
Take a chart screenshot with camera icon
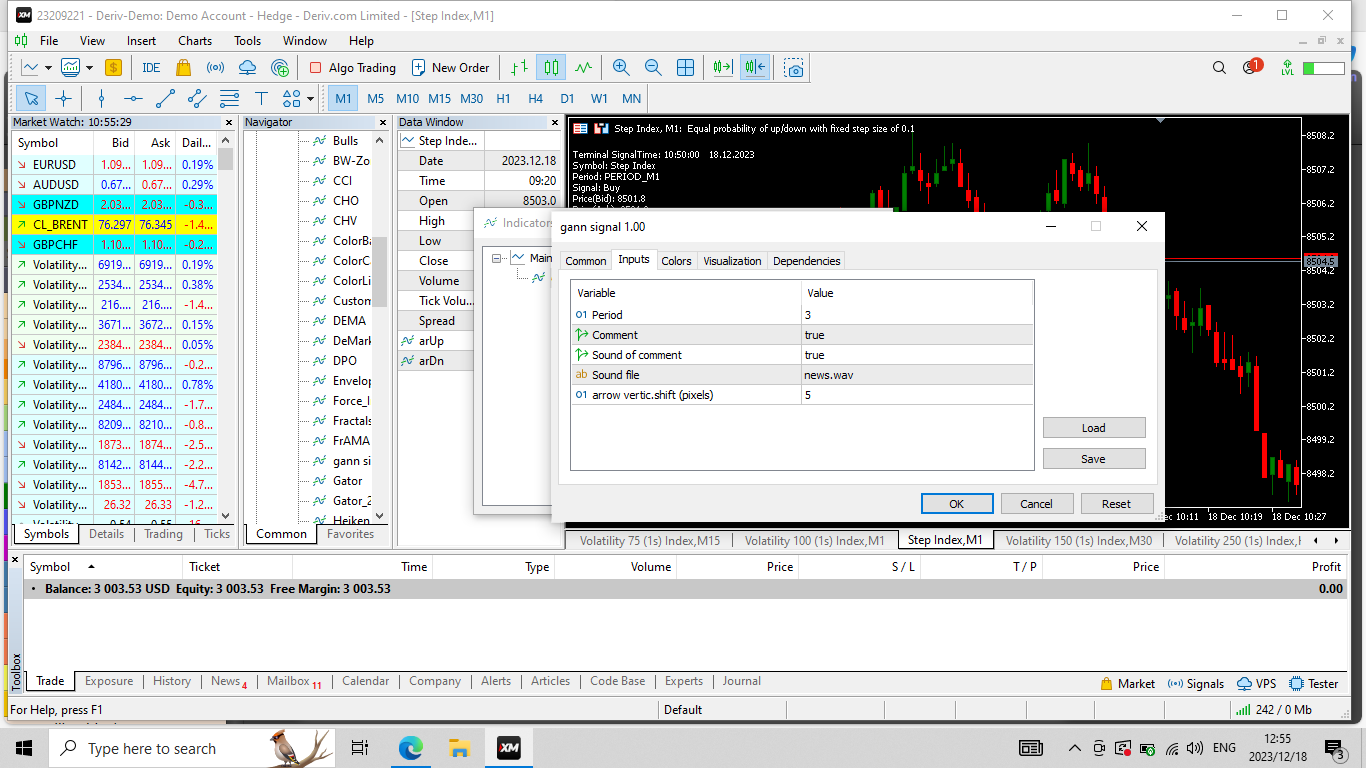click(x=794, y=68)
